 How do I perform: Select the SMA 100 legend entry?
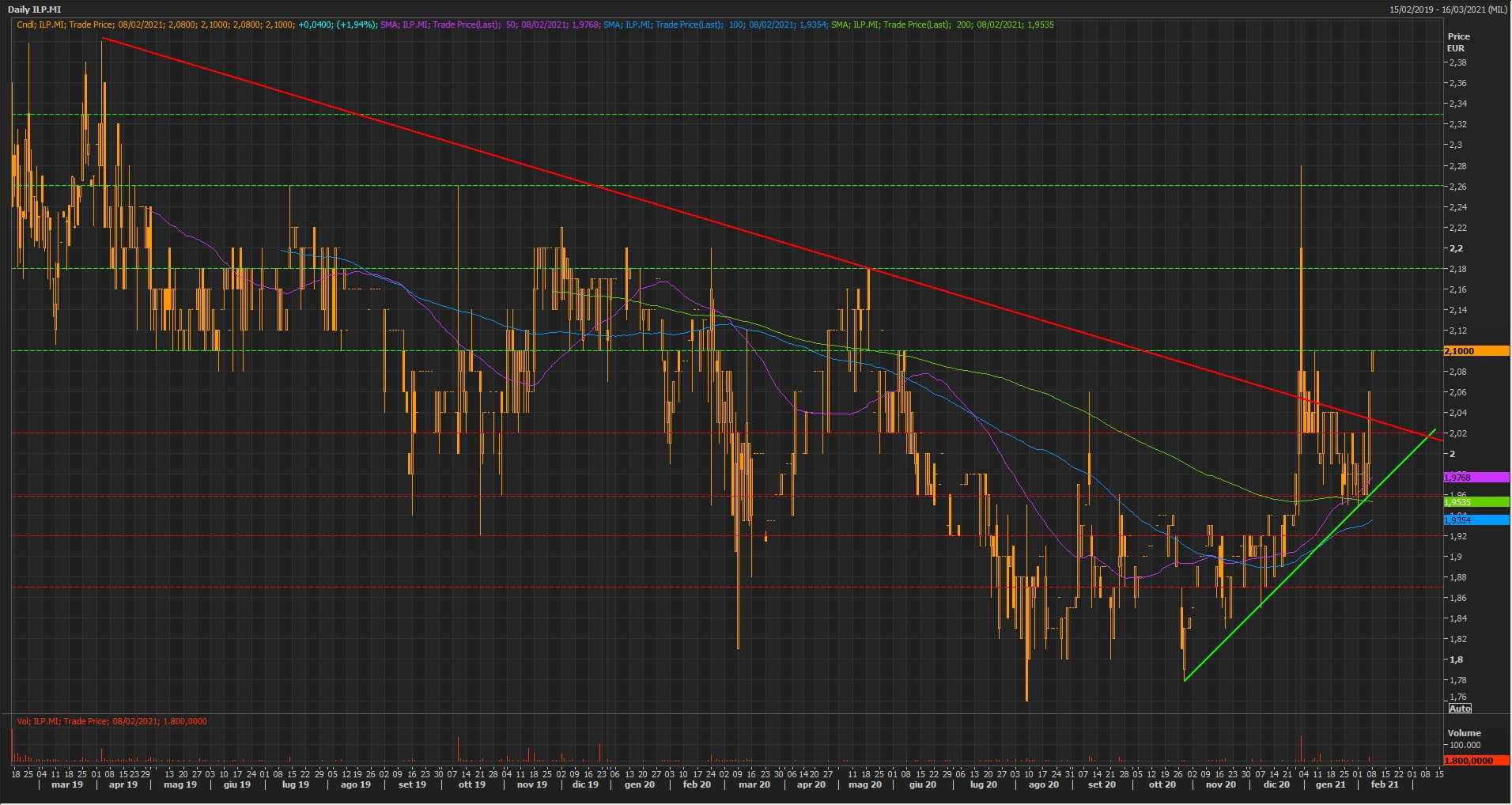[716, 25]
